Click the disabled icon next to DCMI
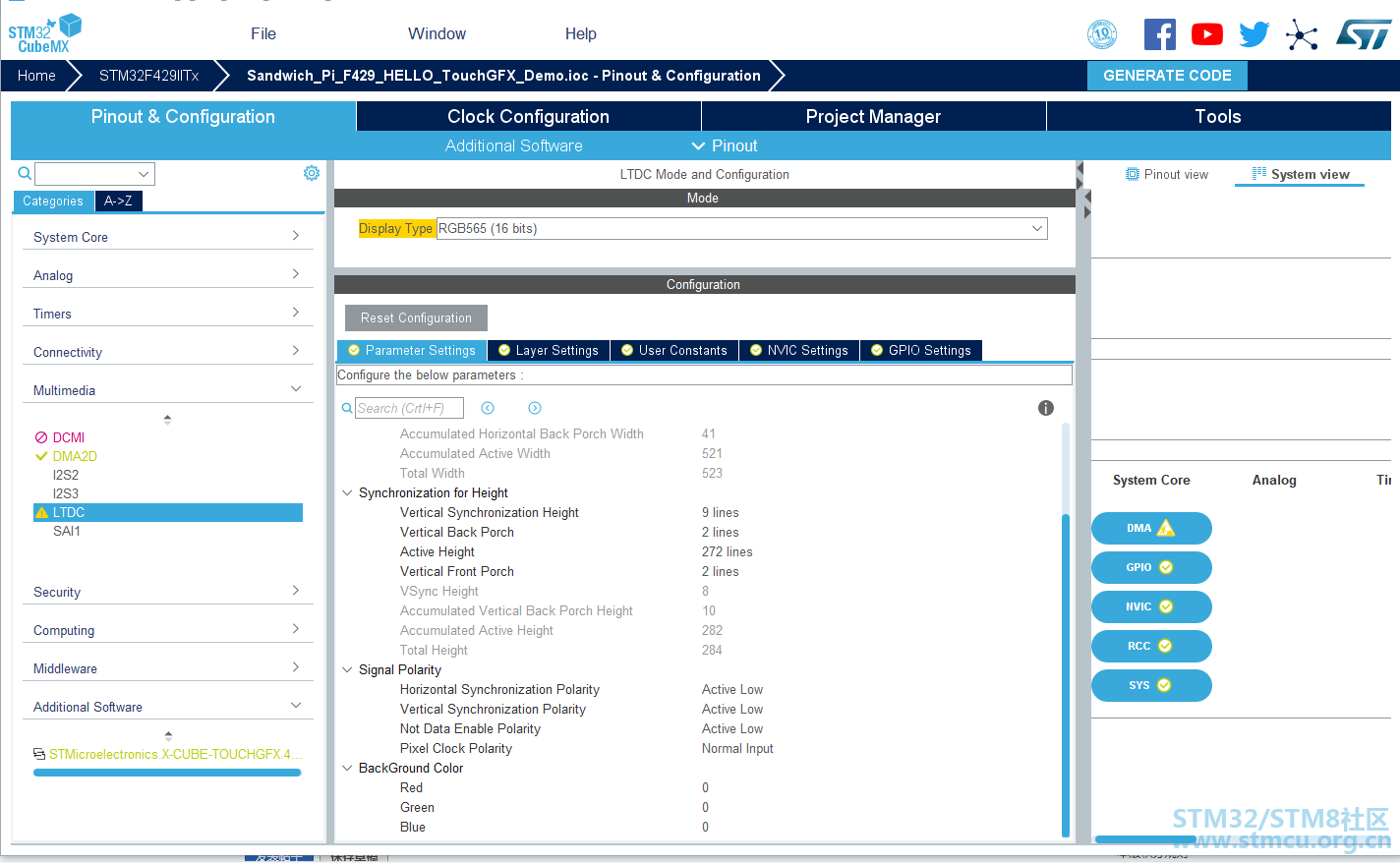The image size is (1400, 863). tap(41, 437)
